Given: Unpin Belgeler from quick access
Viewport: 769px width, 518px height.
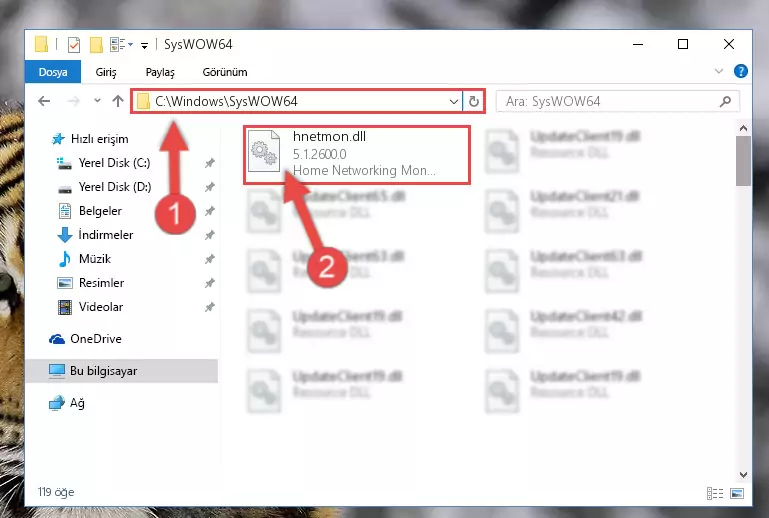Looking at the screenshot, I should point(210,211).
